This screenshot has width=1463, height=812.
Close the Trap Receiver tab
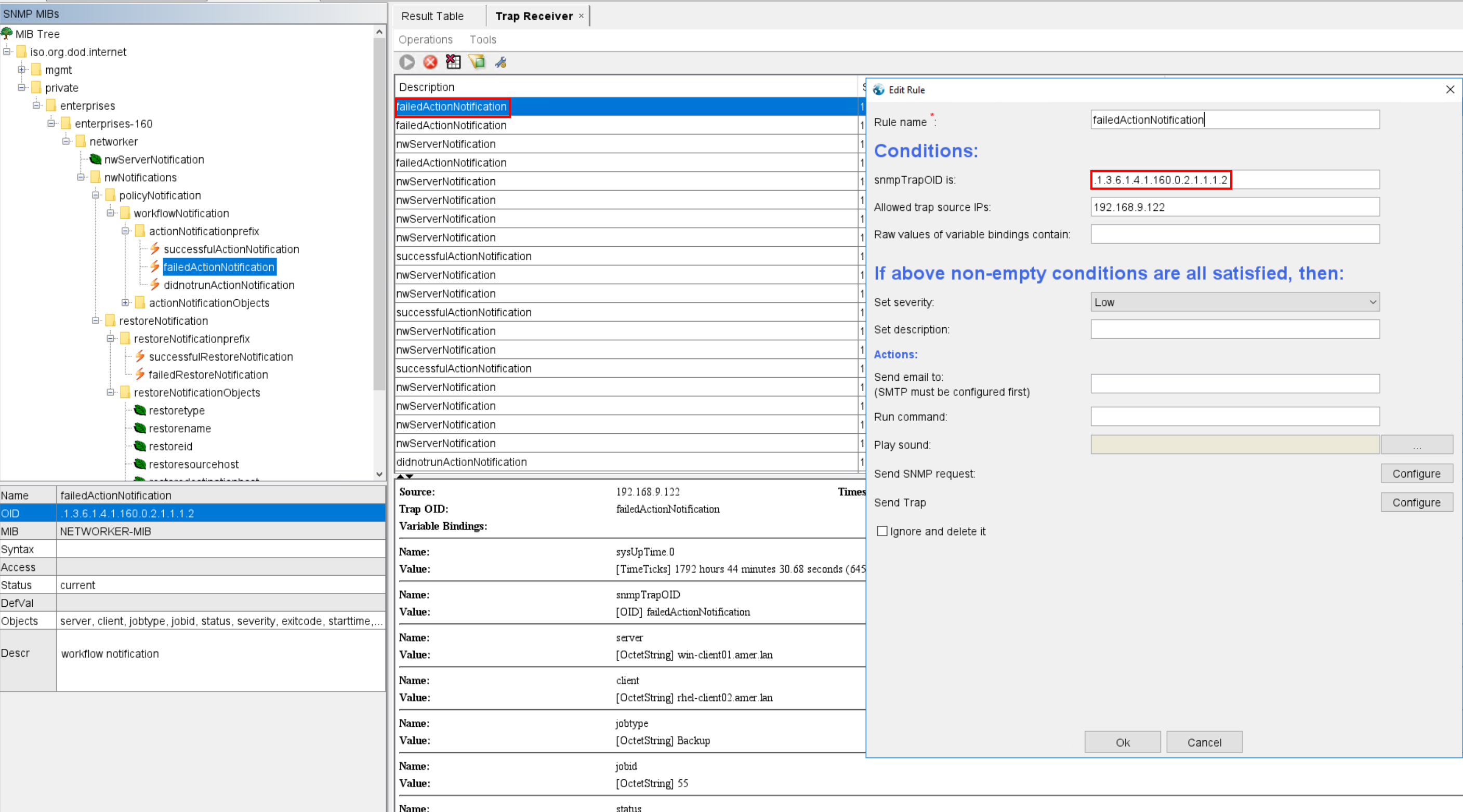[x=581, y=16]
